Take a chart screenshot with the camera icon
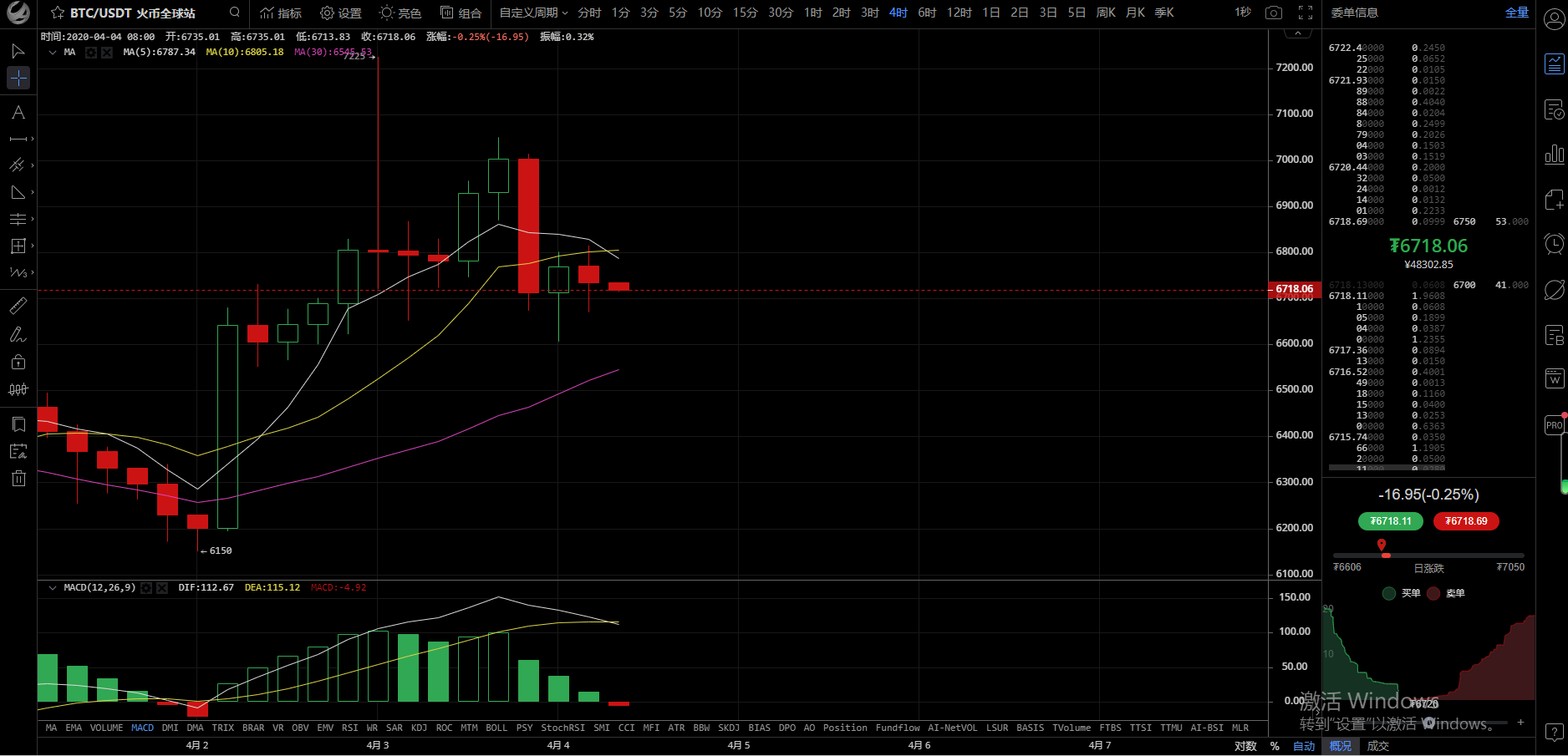Image resolution: width=1568 pixels, height=756 pixels. 1274,13
